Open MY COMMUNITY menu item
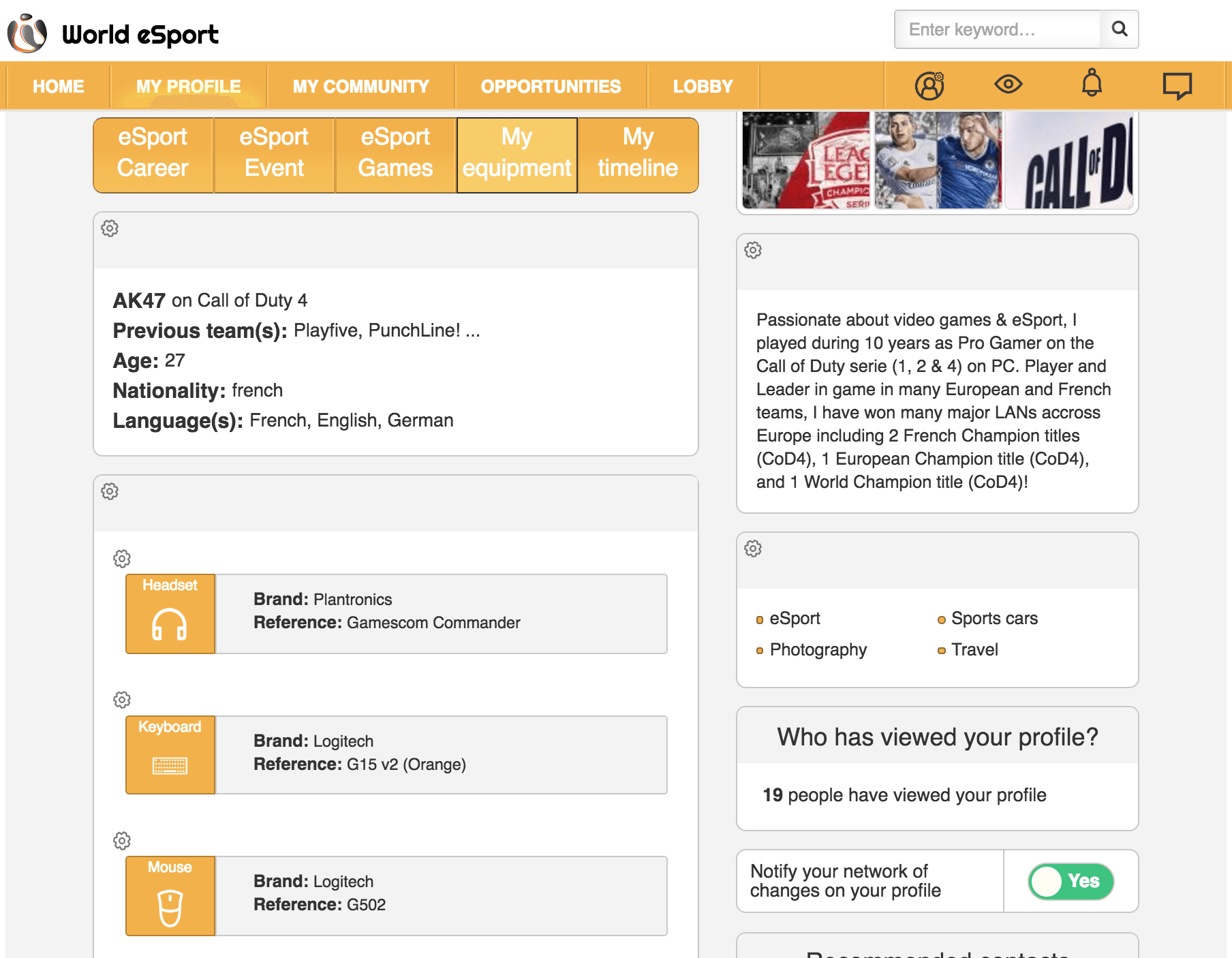1232x958 pixels. point(361,87)
